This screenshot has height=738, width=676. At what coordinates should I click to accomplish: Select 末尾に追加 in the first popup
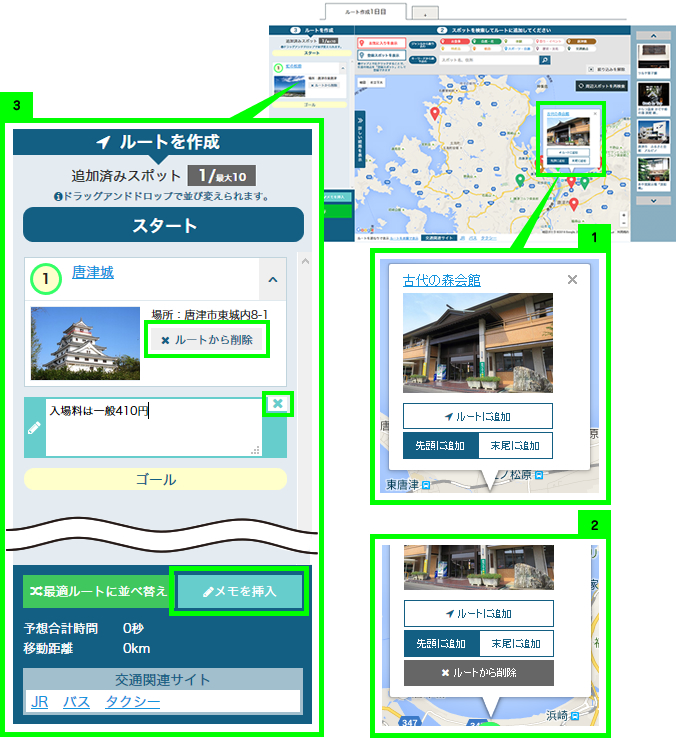(x=515, y=446)
